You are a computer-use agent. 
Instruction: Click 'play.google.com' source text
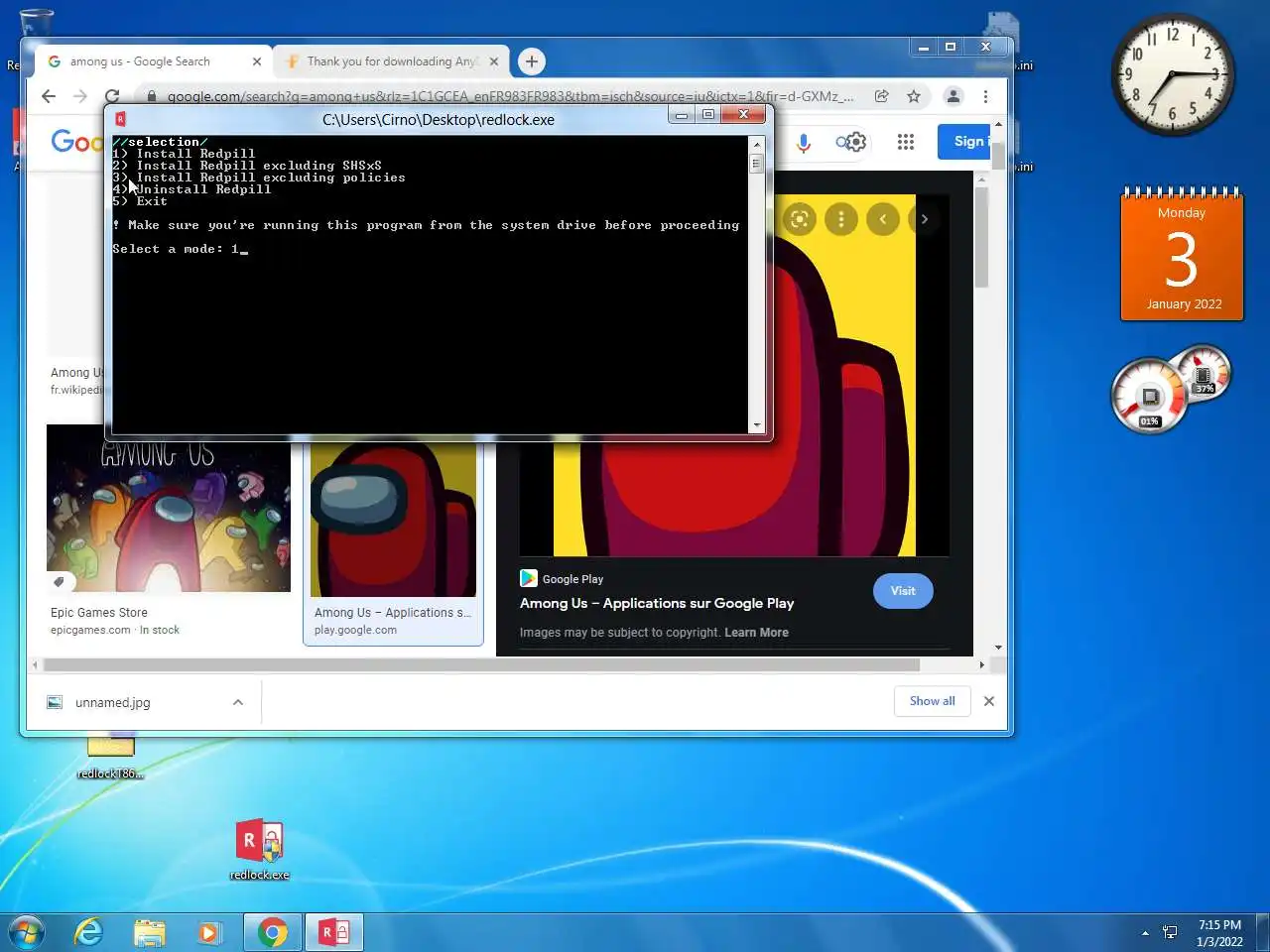(x=355, y=630)
